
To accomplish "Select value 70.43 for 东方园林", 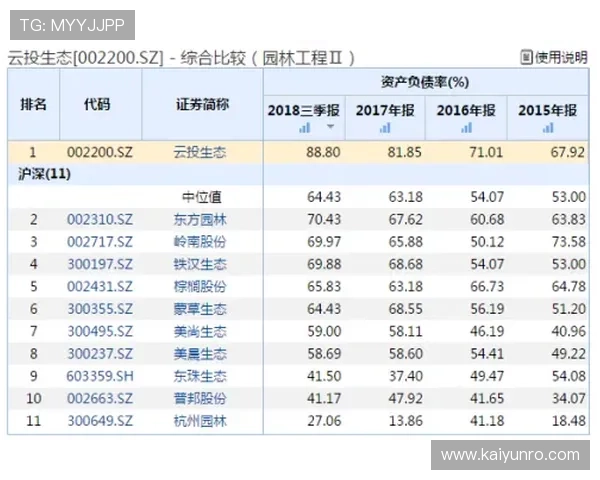I will pos(324,220).
